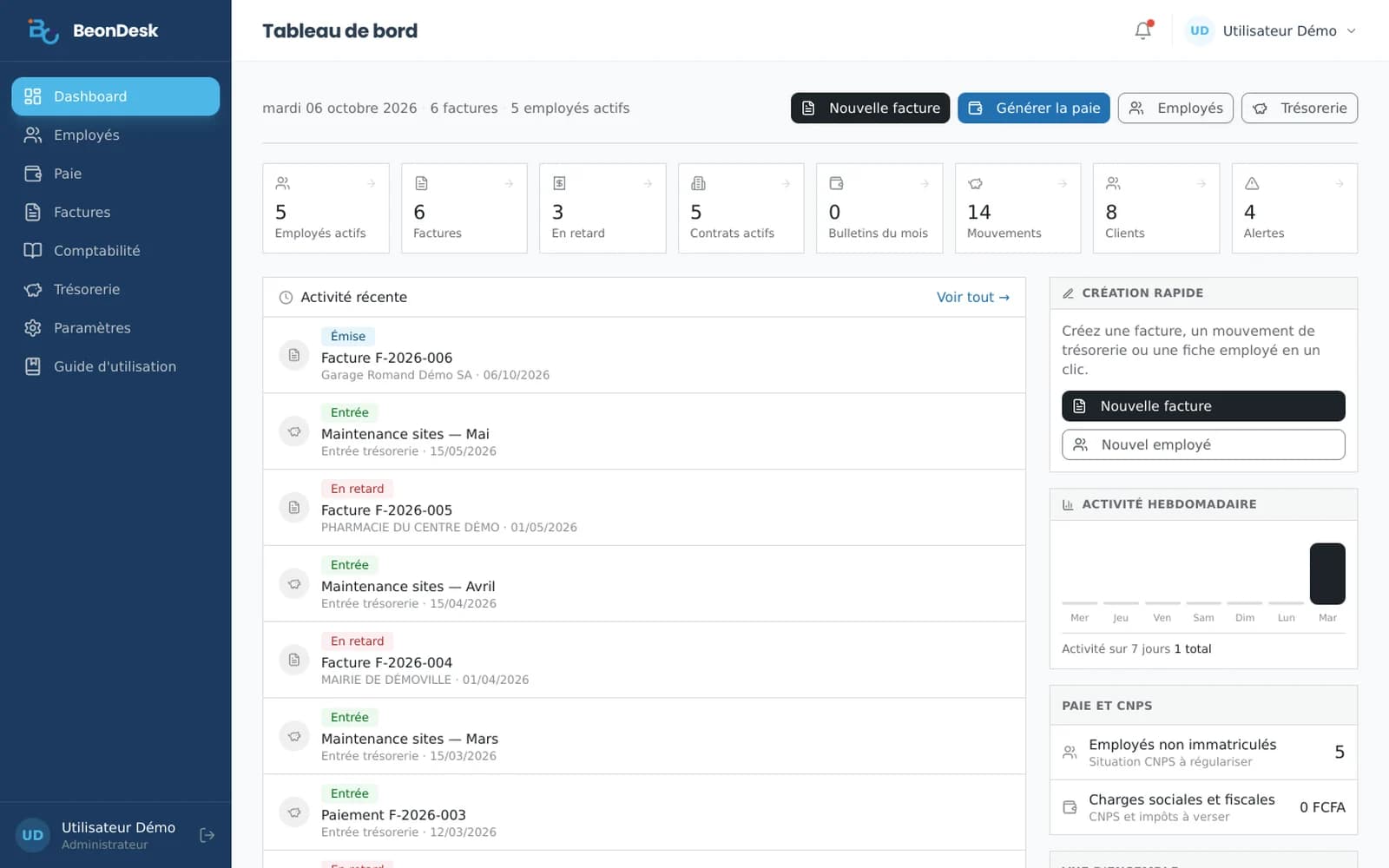Click the Employés button in header
This screenshot has height=868, width=1389.
point(1175,108)
